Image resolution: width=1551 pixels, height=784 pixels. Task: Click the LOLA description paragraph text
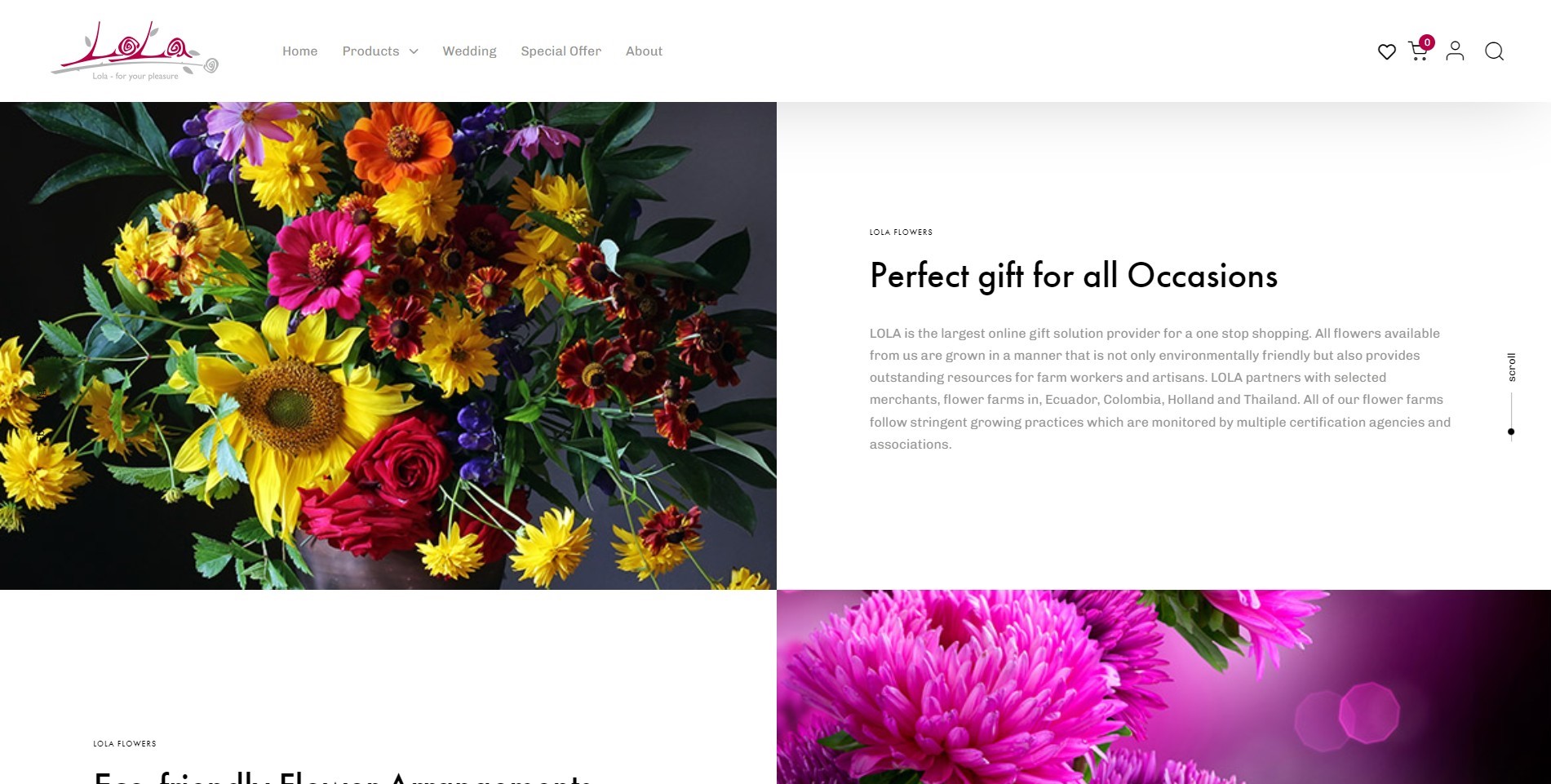(1160, 388)
